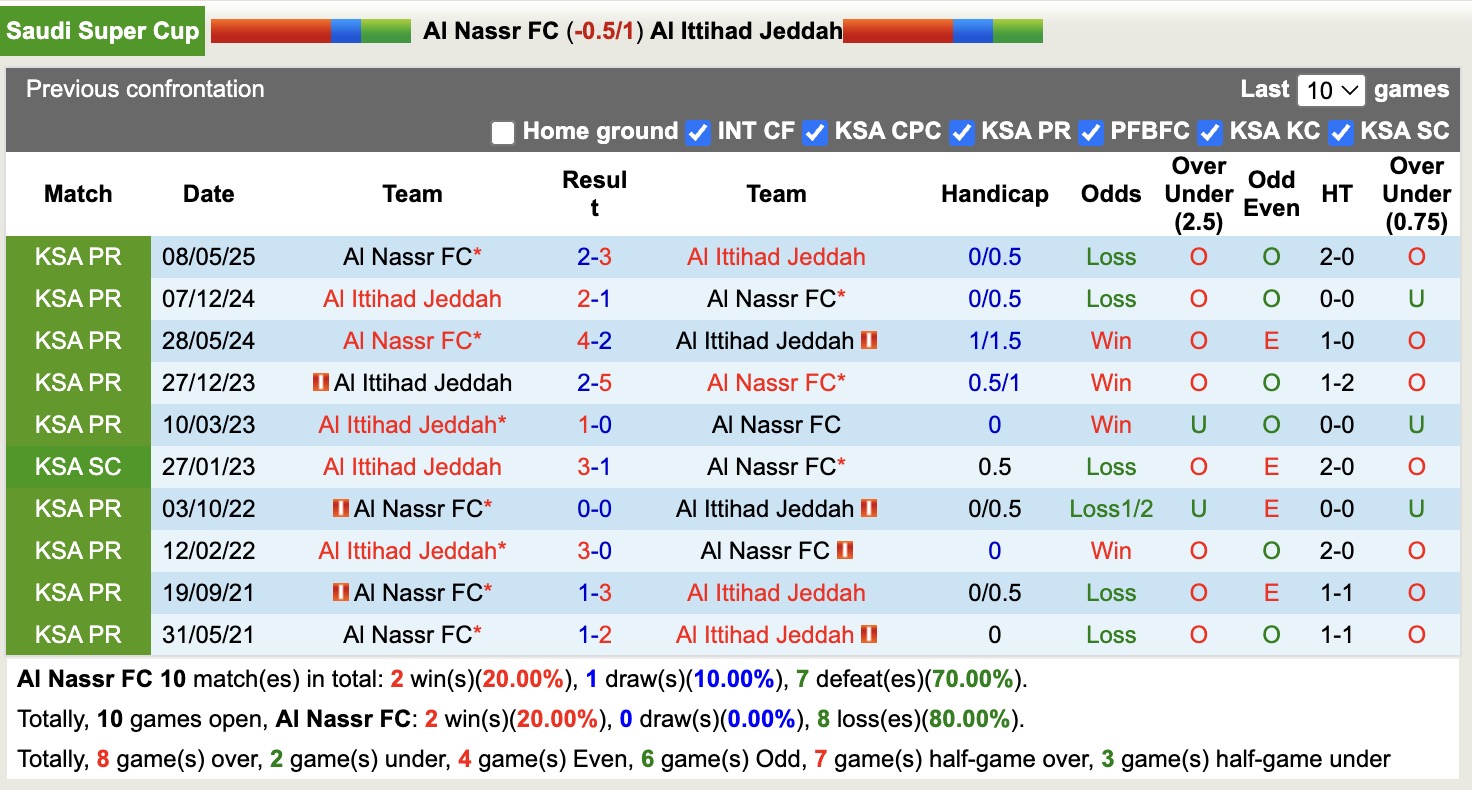
Task: Uncheck the KSA SC filter checkbox
Action: (x=1339, y=132)
